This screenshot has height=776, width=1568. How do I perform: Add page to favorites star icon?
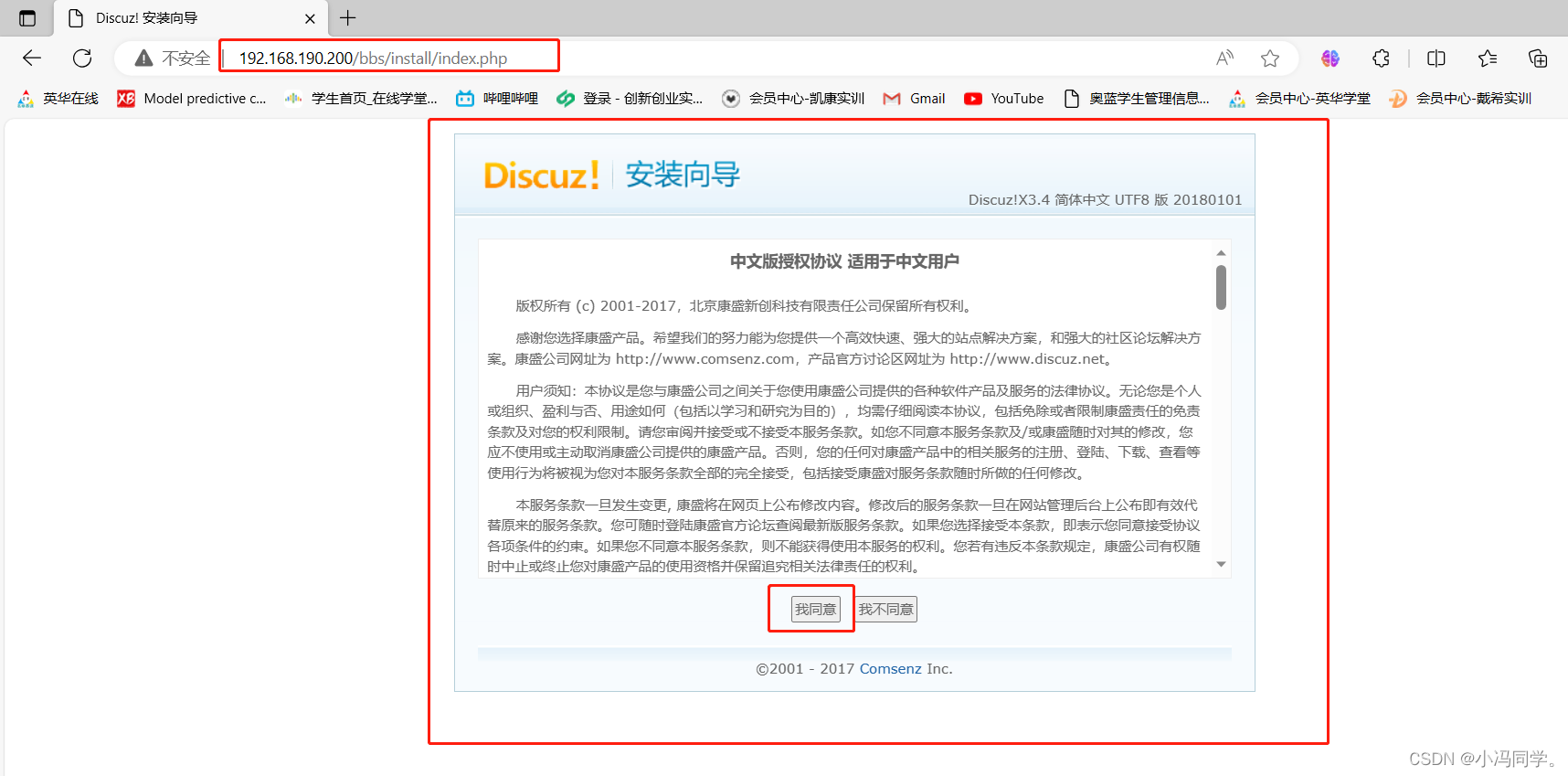click(x=1270, y=58)
